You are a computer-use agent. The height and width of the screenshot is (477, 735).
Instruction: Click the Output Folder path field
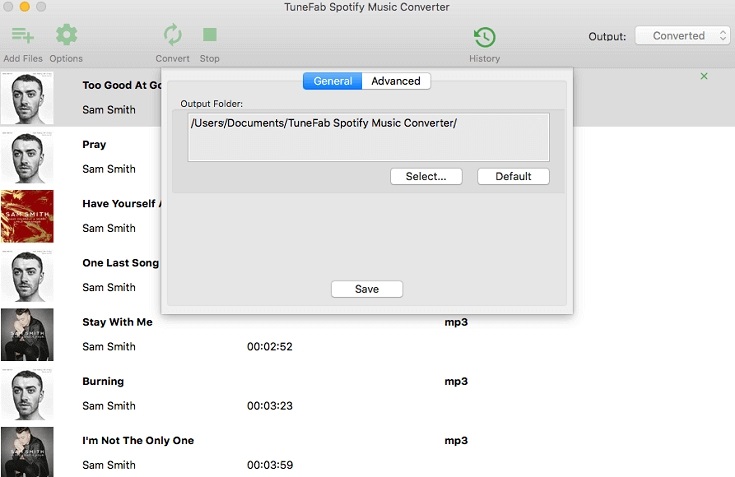pyautogui.click(x=368, y=137)
